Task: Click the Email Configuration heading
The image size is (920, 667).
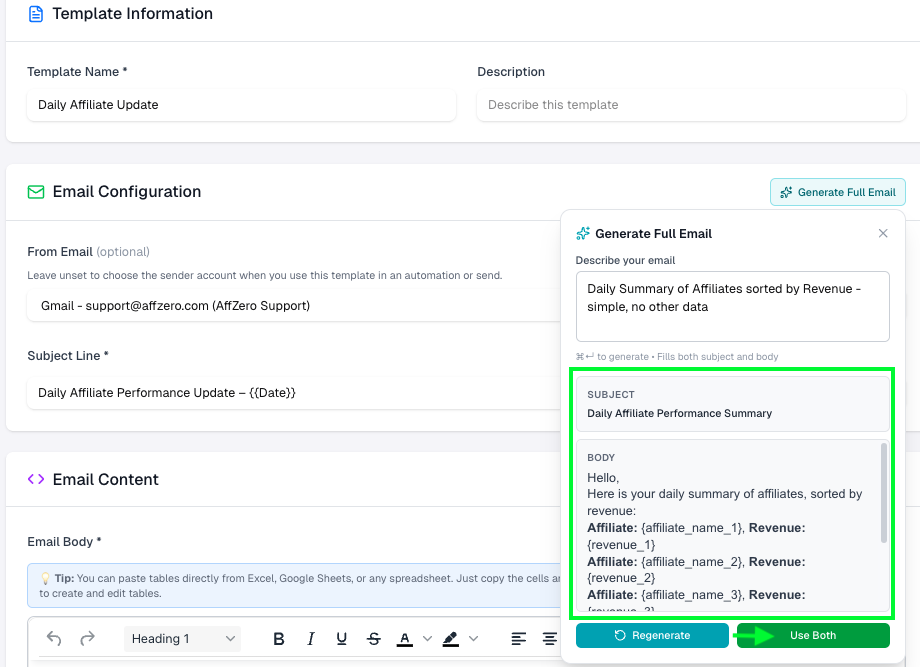Action: tap(127, 192)
